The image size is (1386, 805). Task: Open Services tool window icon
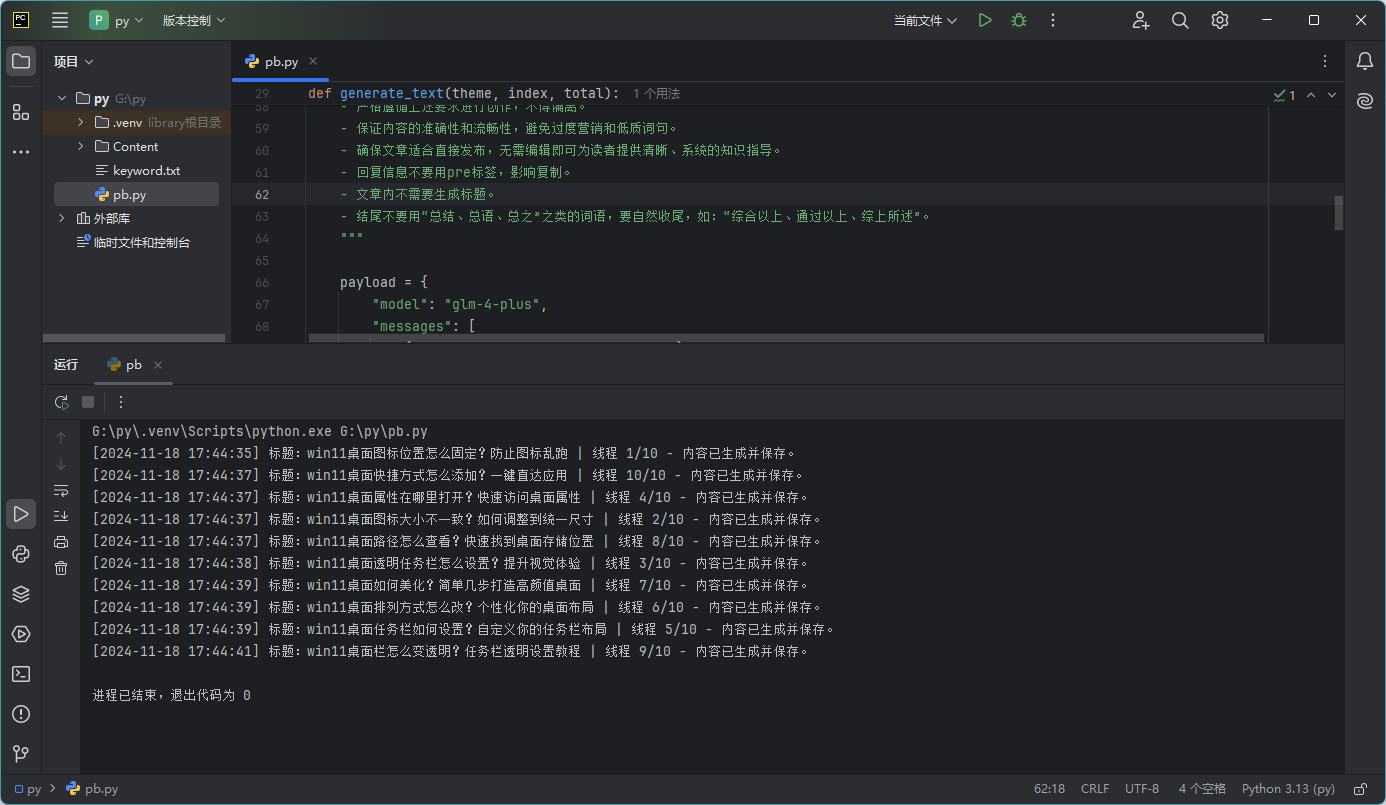point(21,634)
